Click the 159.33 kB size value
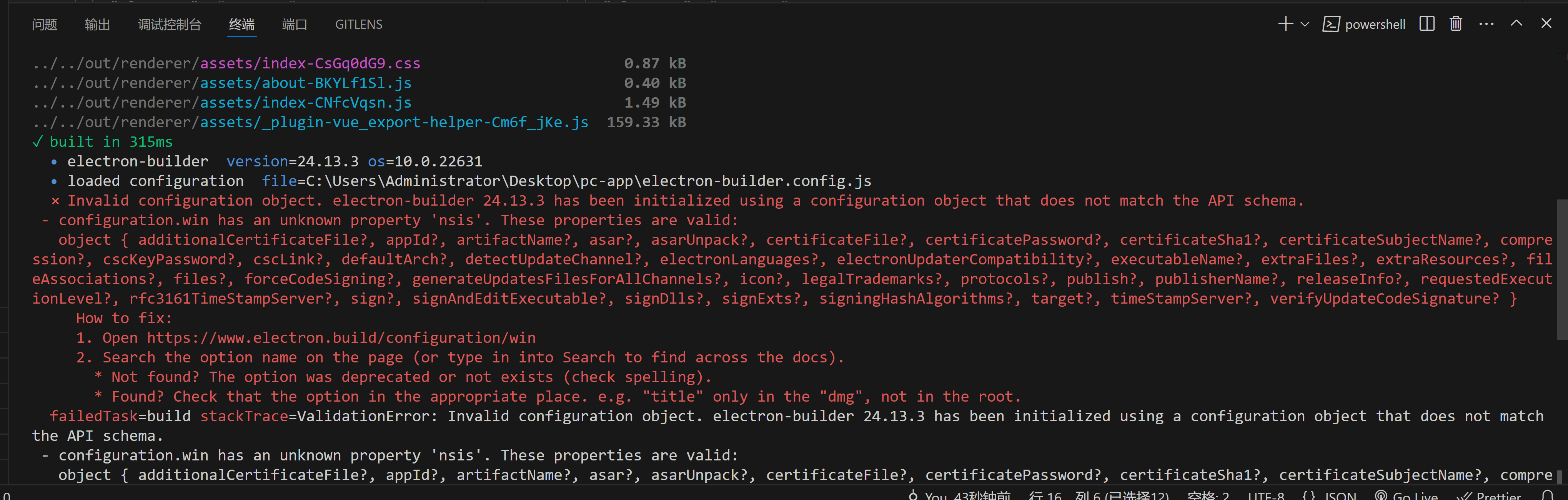This screenshot has height=500, width=1568. coord(646,122)
